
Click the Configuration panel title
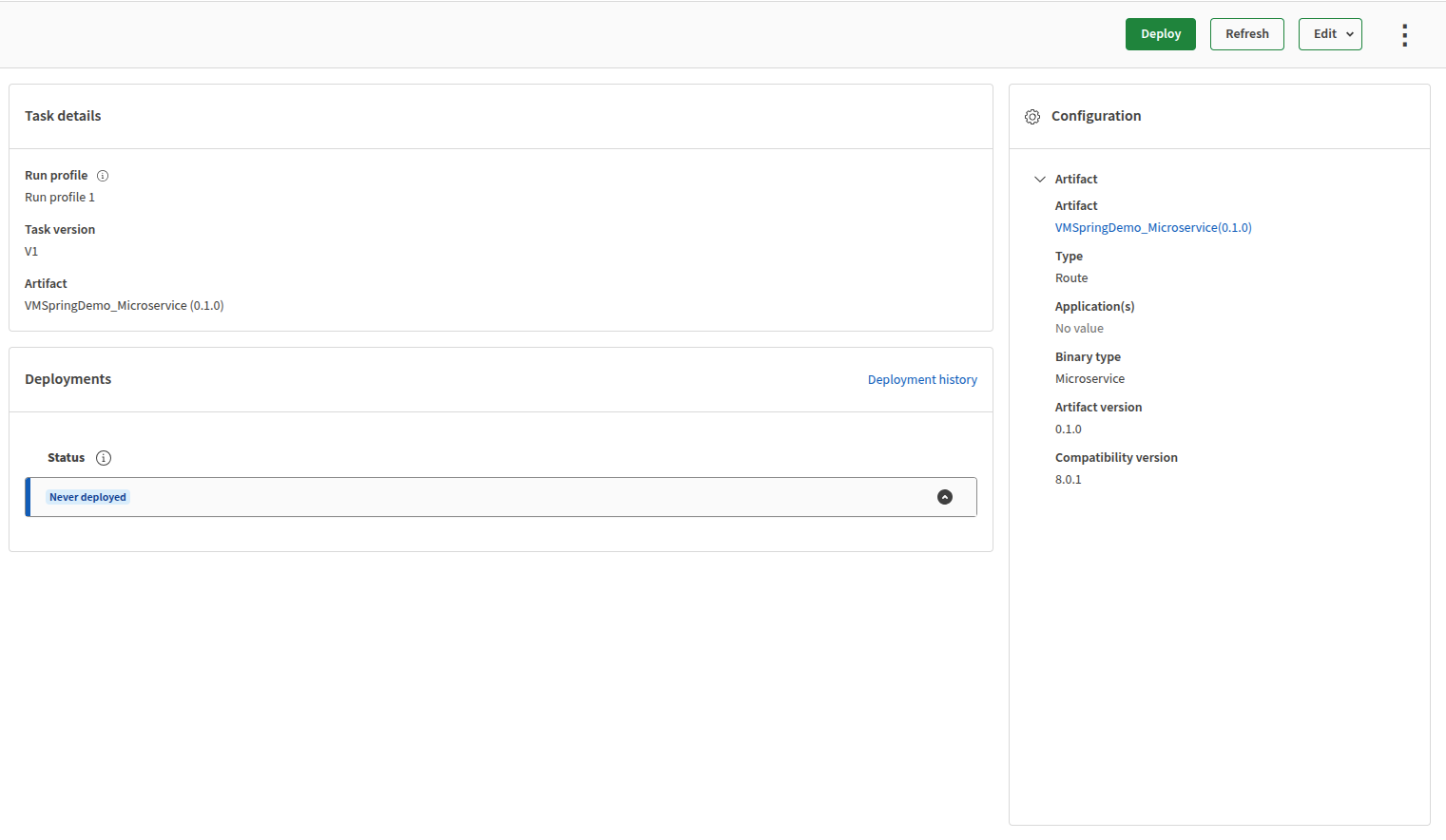[x=1096, y=116]
